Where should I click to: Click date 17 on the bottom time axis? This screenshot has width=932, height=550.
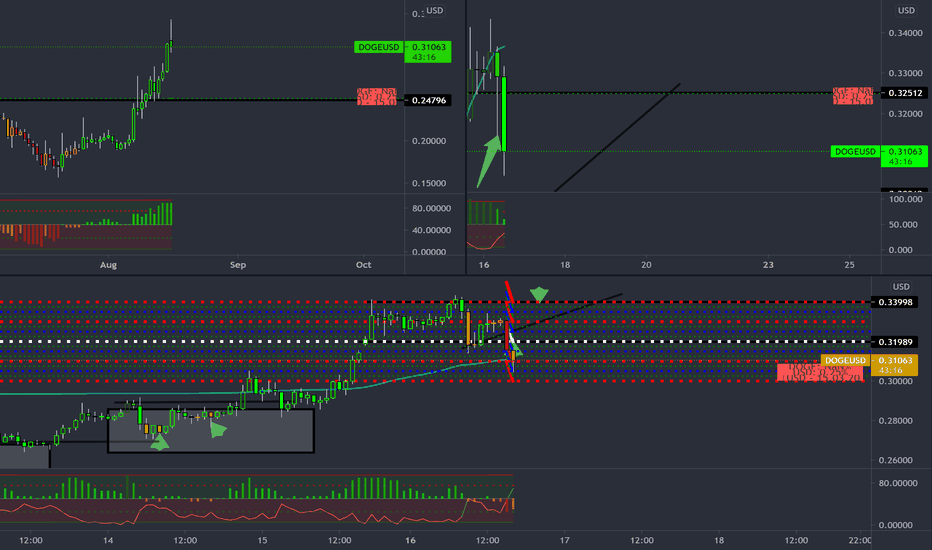coord(564,540)
